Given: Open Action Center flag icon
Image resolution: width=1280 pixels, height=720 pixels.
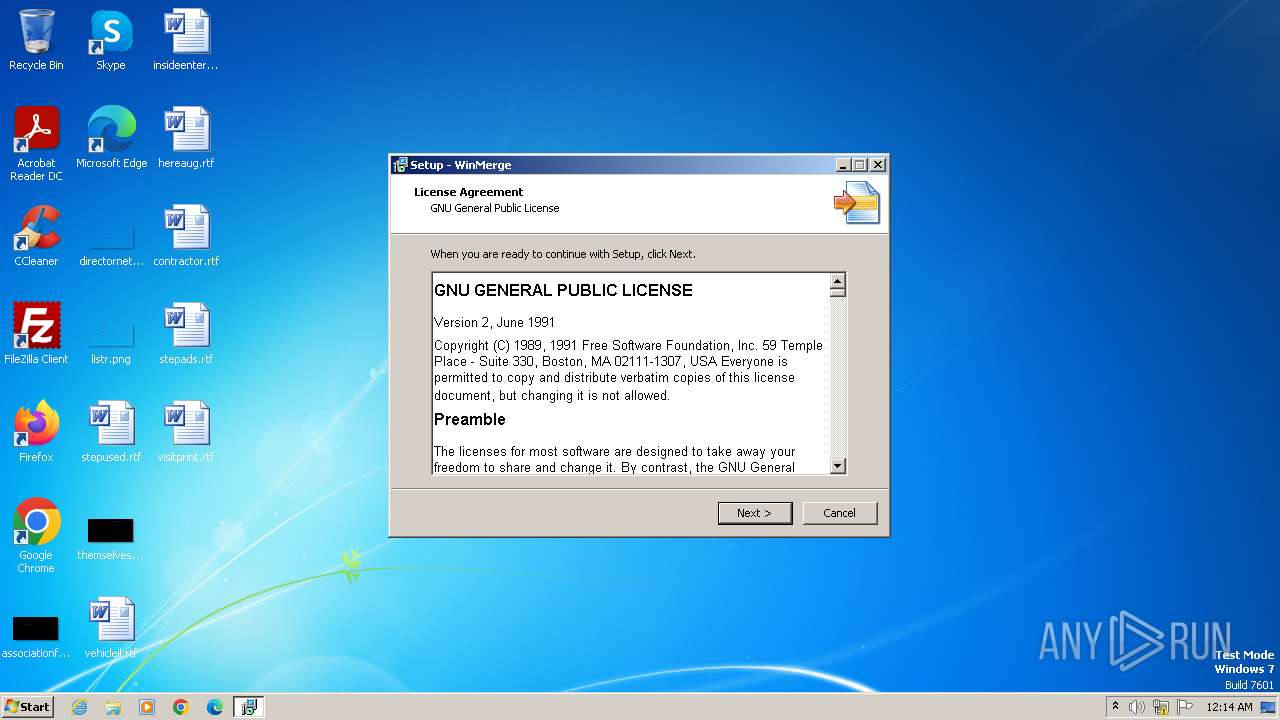Looking at the screenshot, I should [1185, 707].
